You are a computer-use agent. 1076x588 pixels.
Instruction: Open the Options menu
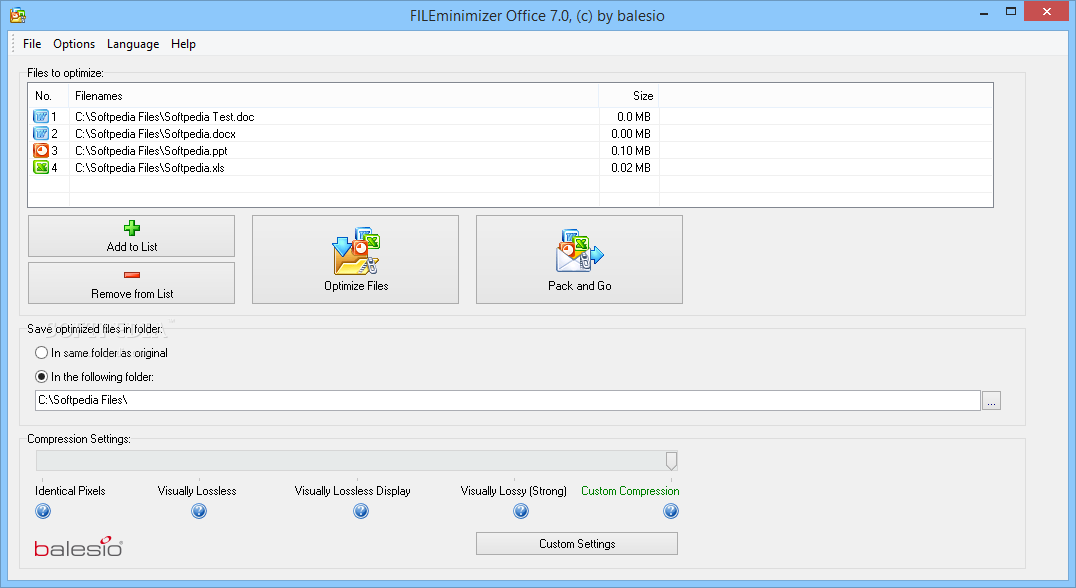coord(74,44)
